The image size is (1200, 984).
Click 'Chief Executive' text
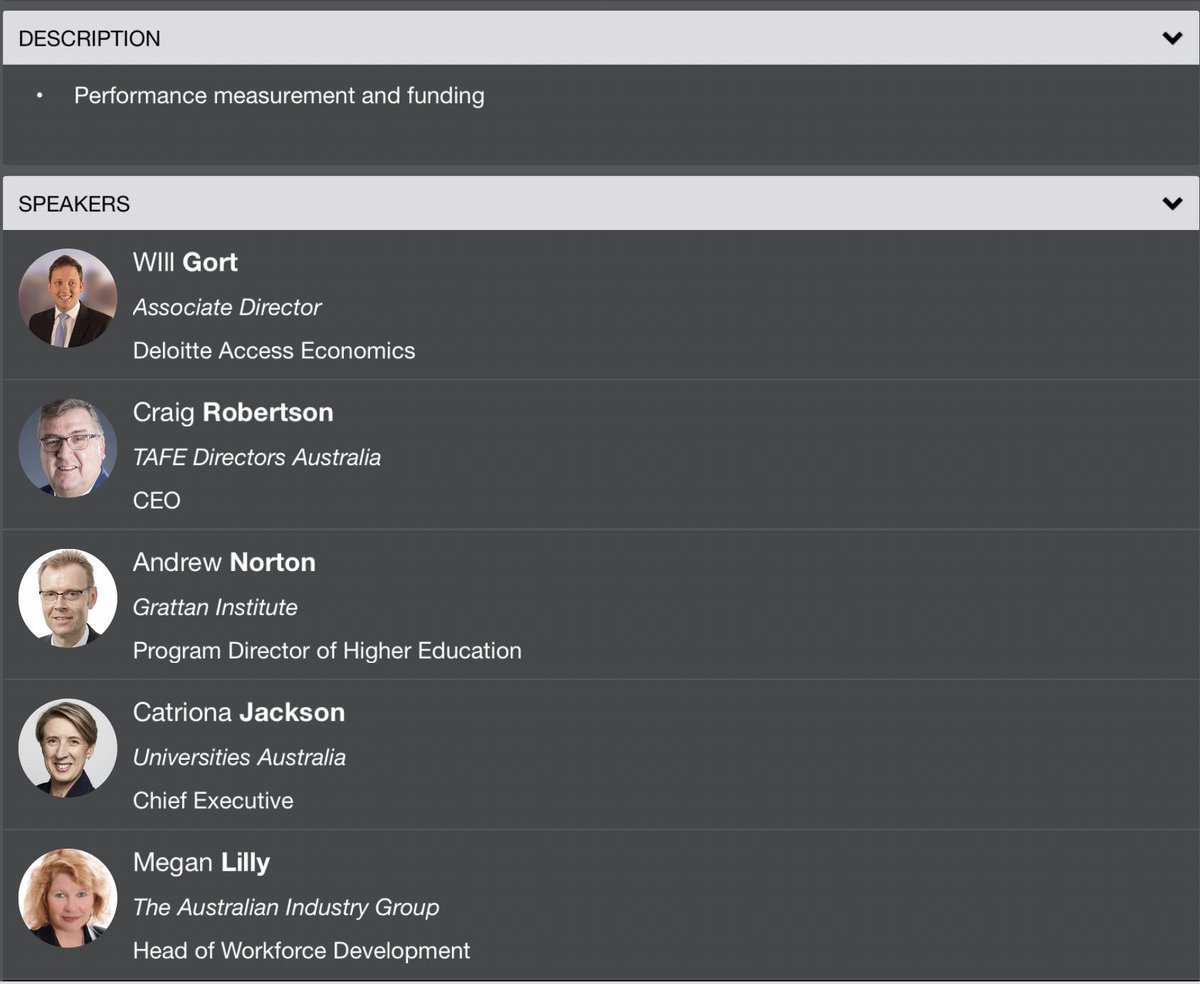pyautogui.click(x=213, y=801)
